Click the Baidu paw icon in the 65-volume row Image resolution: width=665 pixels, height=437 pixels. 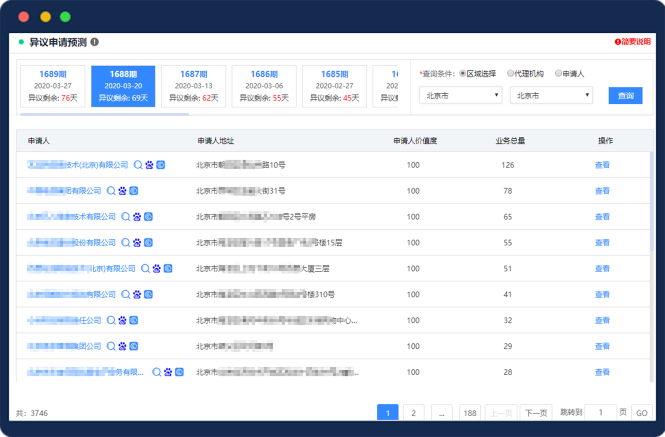click(x=137, y=217)
